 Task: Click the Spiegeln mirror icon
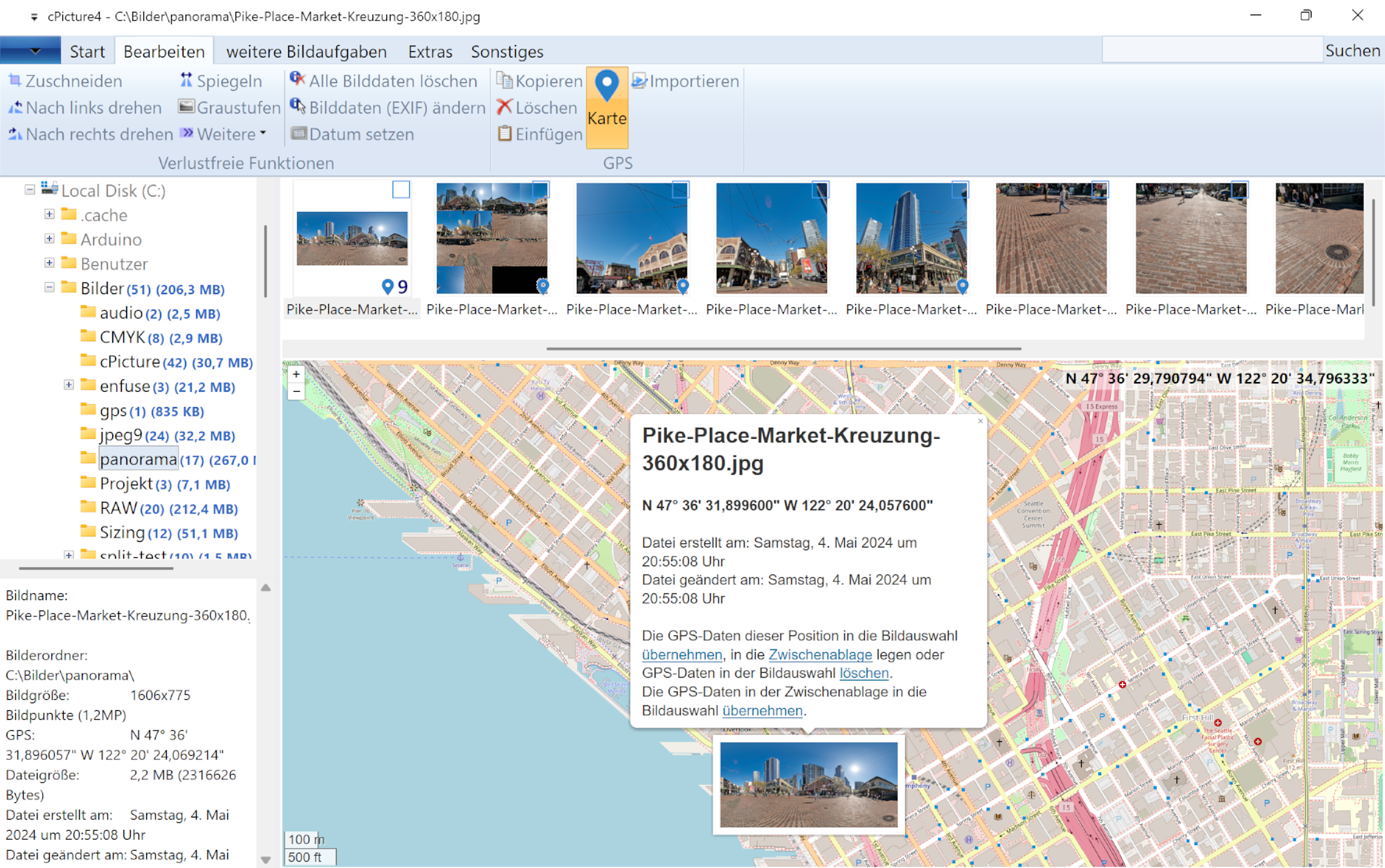(186, 80)
